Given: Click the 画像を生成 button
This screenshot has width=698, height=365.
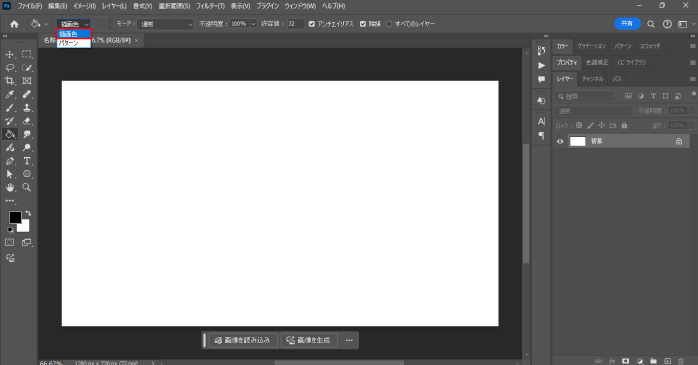Looking at the screenshot, I should (309, 340).
